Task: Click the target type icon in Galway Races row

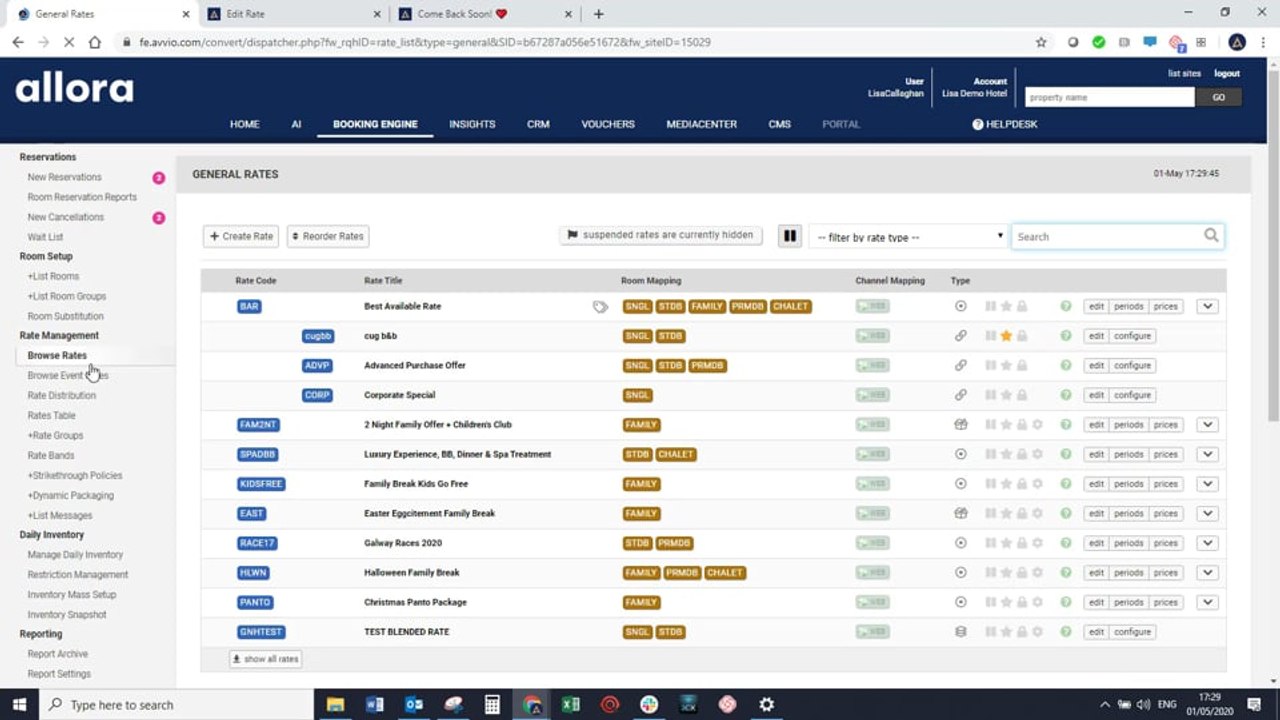Action: click(961, 543)
